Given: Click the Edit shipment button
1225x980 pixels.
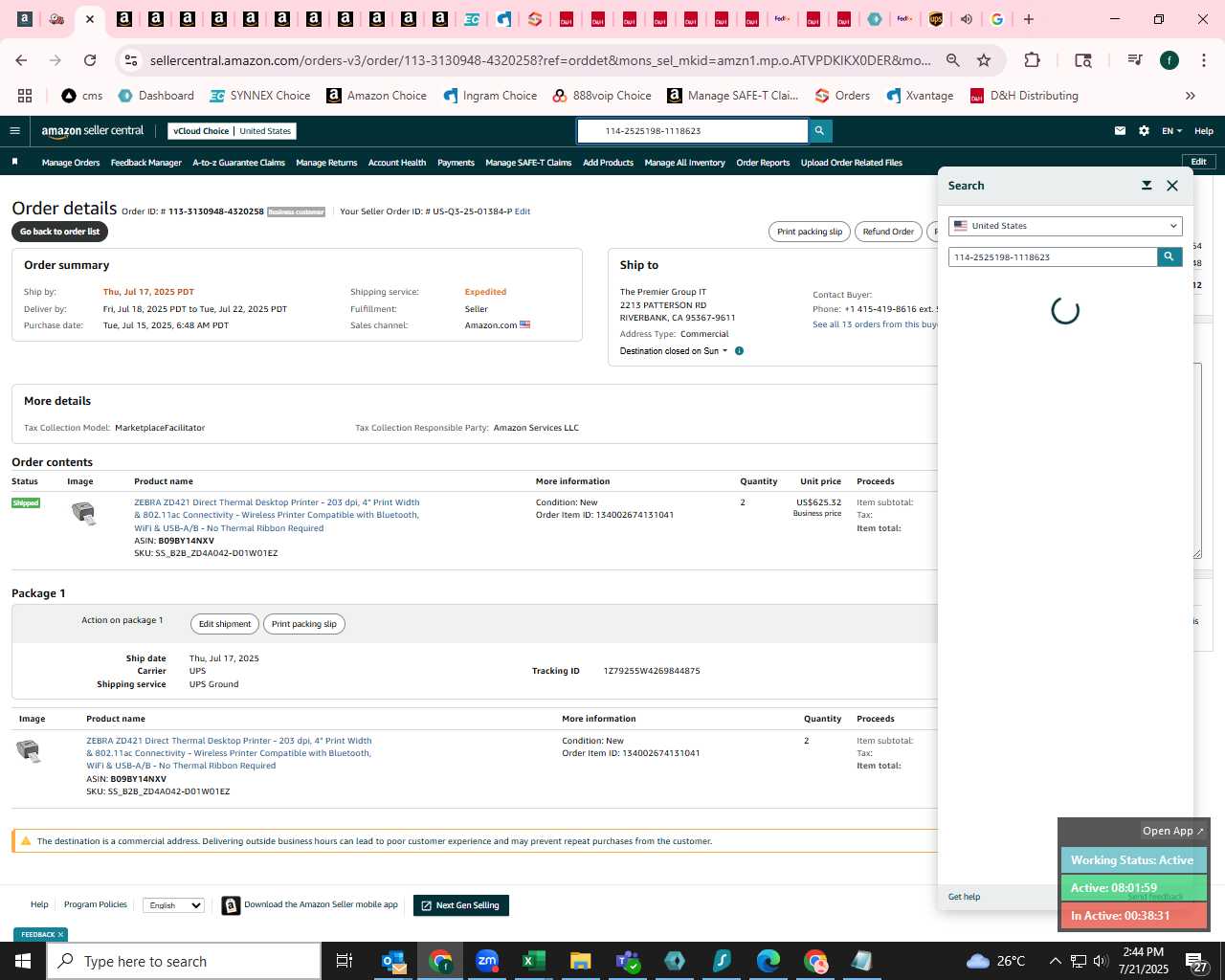Looking at the screenshot, I should [x=225, y=624].
